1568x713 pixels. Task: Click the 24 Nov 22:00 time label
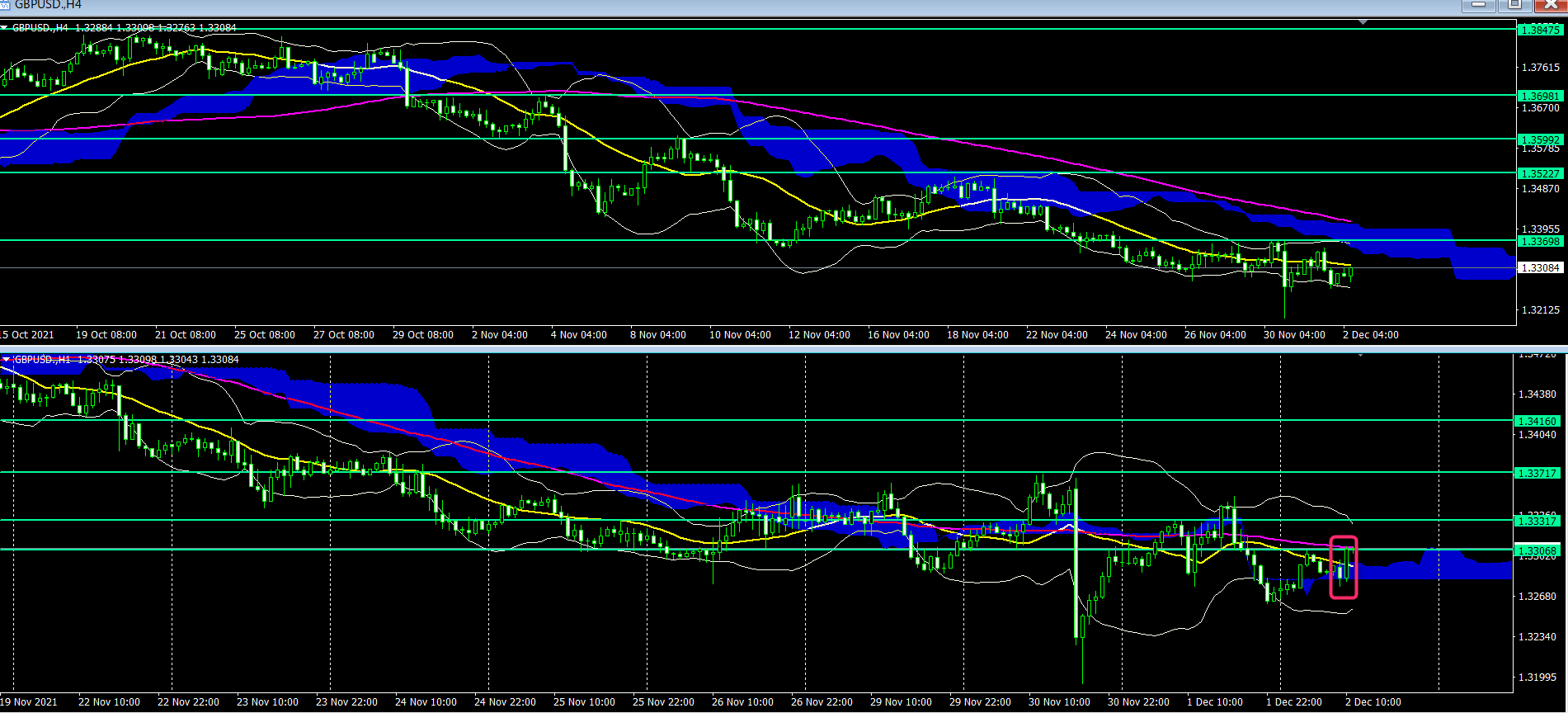click(x=505, y=702)
